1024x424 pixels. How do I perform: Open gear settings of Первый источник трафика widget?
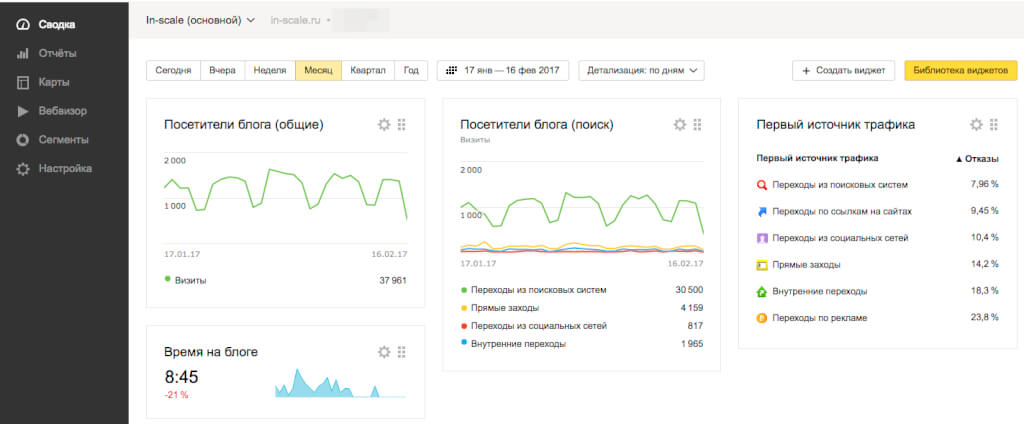(x=976, y=125)
